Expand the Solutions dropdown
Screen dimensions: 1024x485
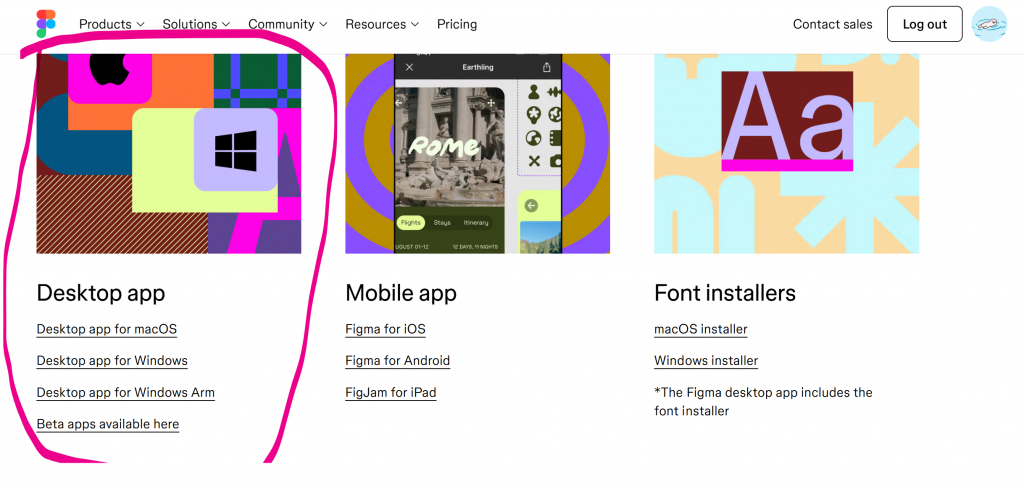(196, 24)
